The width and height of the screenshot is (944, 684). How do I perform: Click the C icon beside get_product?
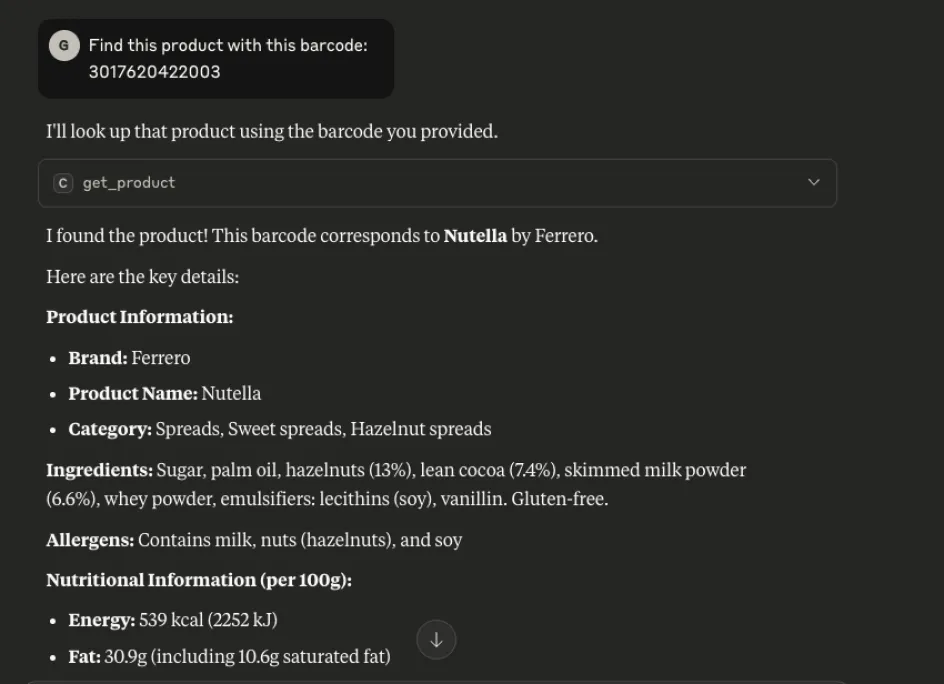63,183
